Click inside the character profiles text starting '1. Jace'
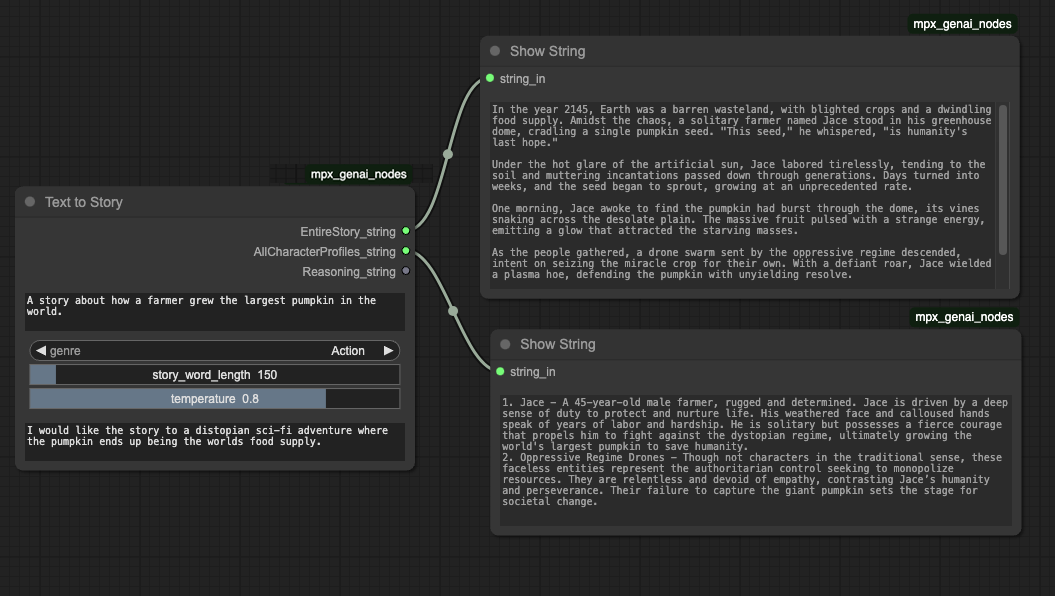Screen dimensions: 1055x596 756,459
